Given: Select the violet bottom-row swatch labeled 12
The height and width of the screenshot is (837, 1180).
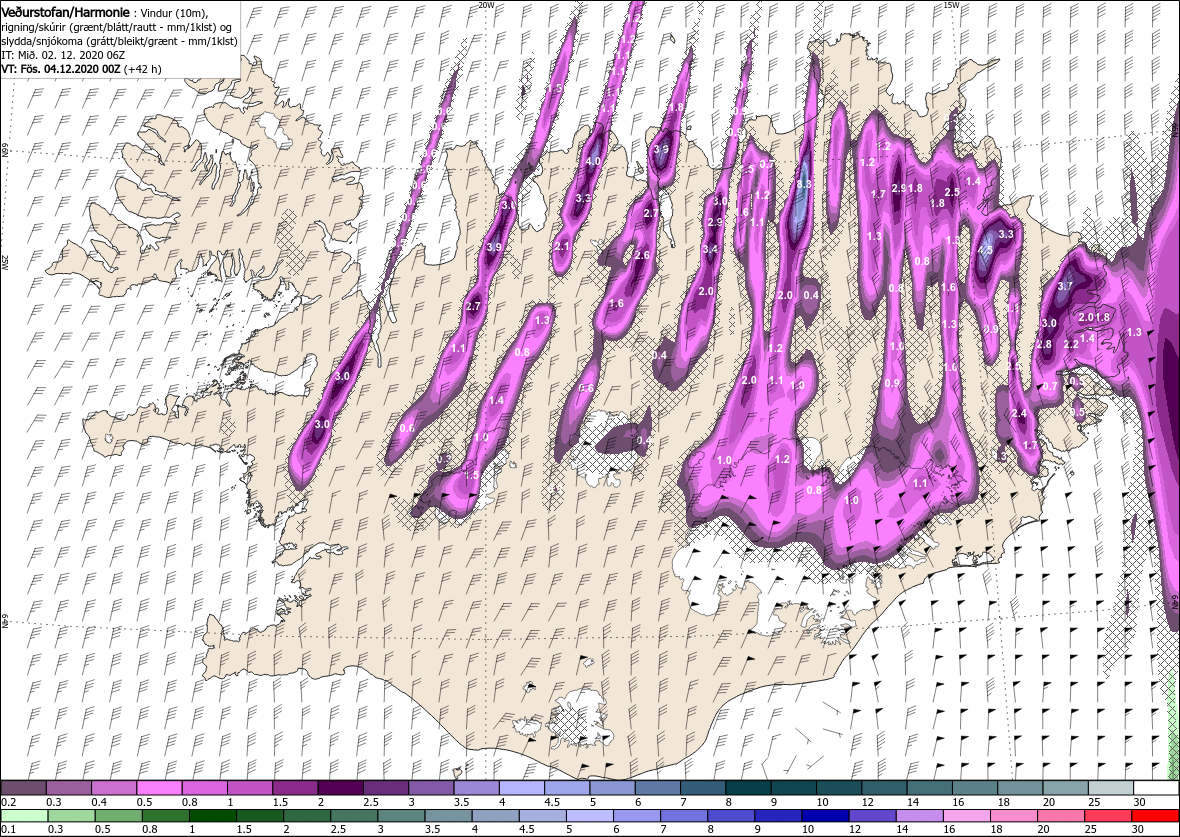Looking at the screenshot, I should (x=872, y=816).
